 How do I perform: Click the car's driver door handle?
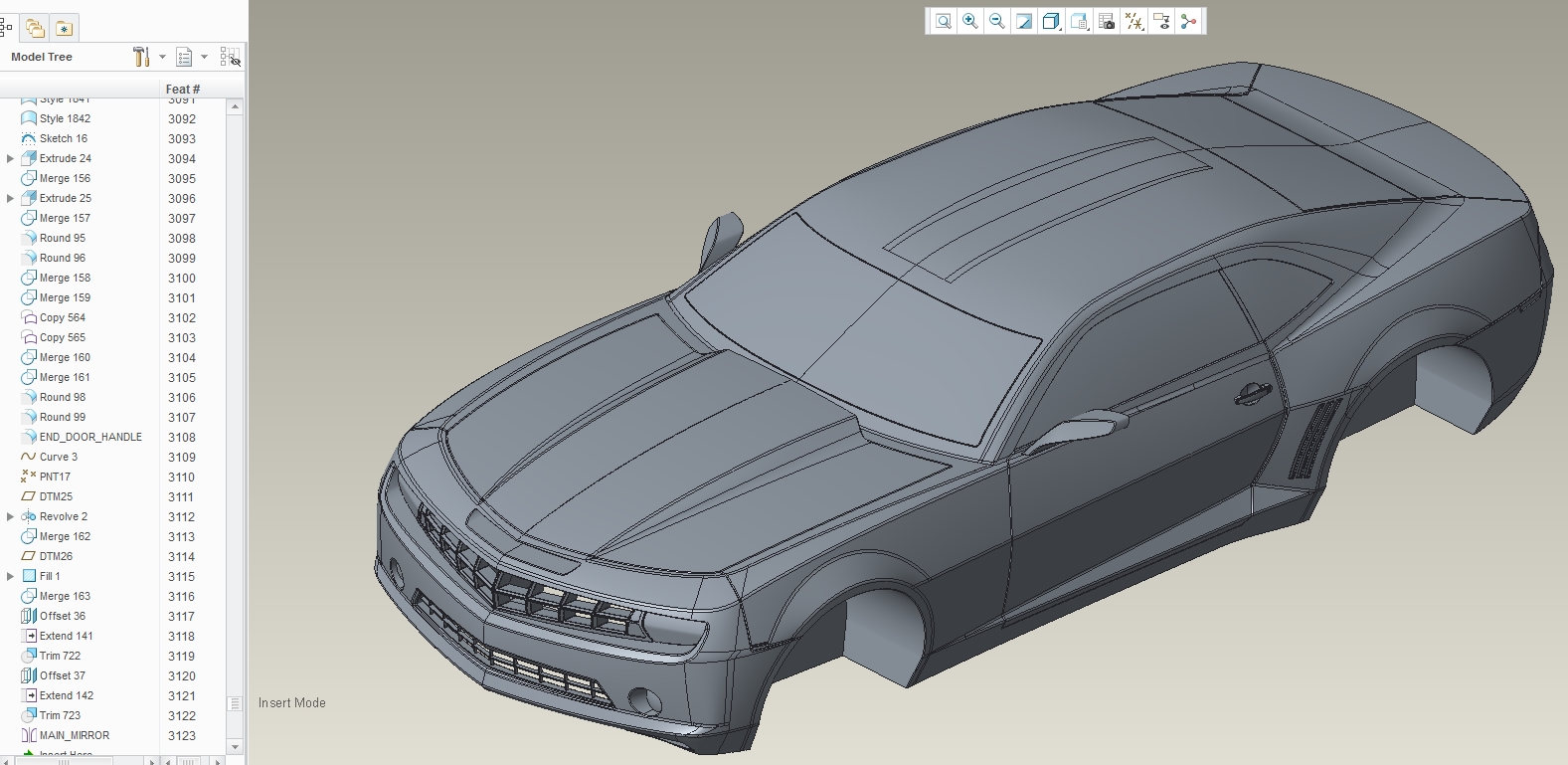[x=1252, y=394]
